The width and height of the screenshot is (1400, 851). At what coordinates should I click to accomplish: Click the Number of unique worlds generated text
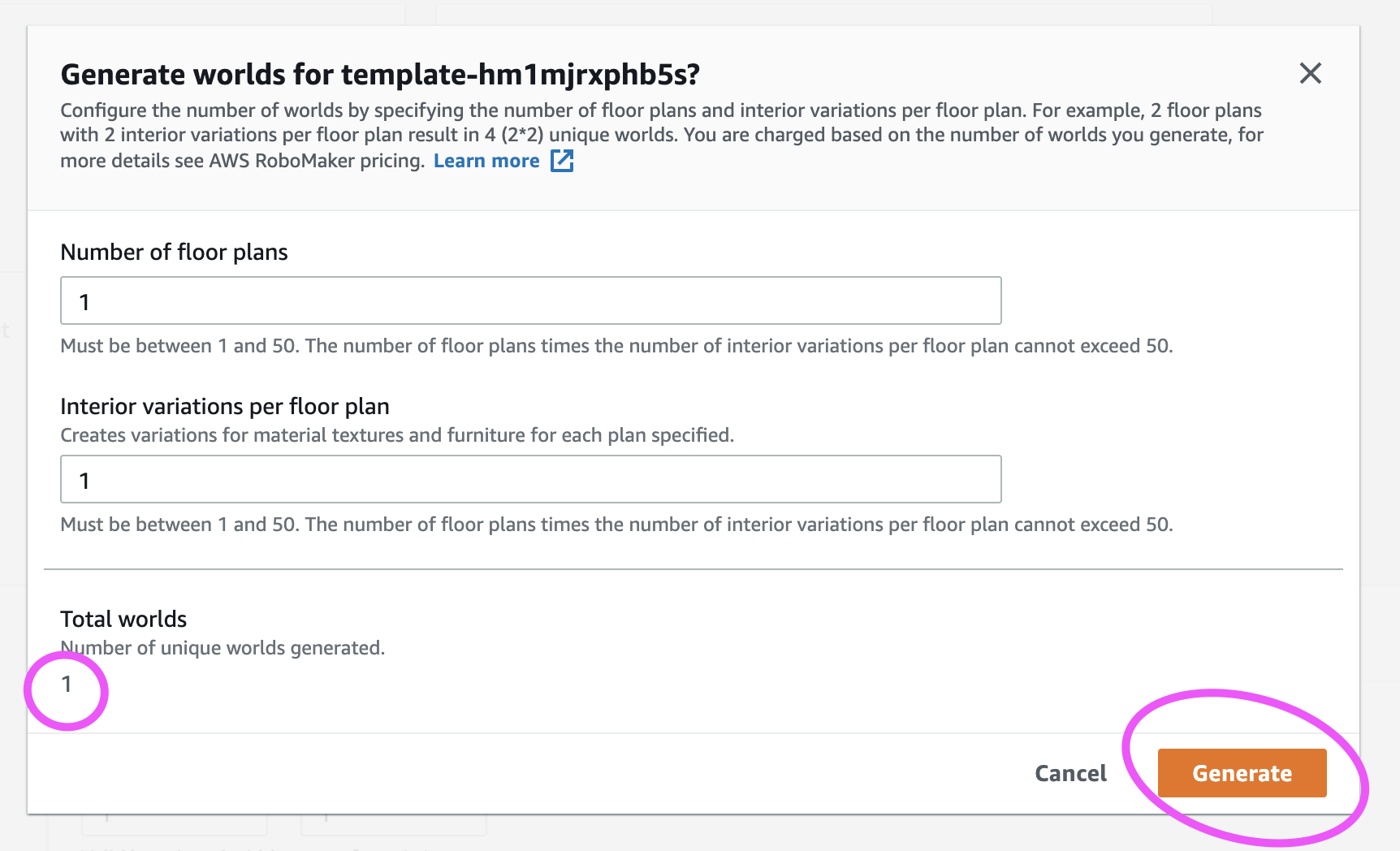223,648
